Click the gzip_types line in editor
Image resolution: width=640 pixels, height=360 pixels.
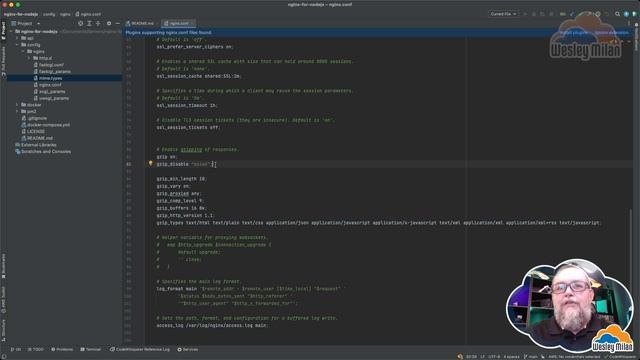point(378,223)
